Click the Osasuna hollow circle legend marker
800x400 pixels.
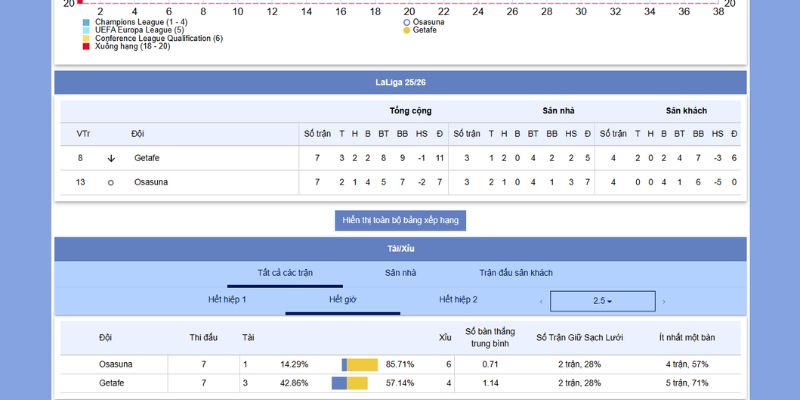(406, 21)
